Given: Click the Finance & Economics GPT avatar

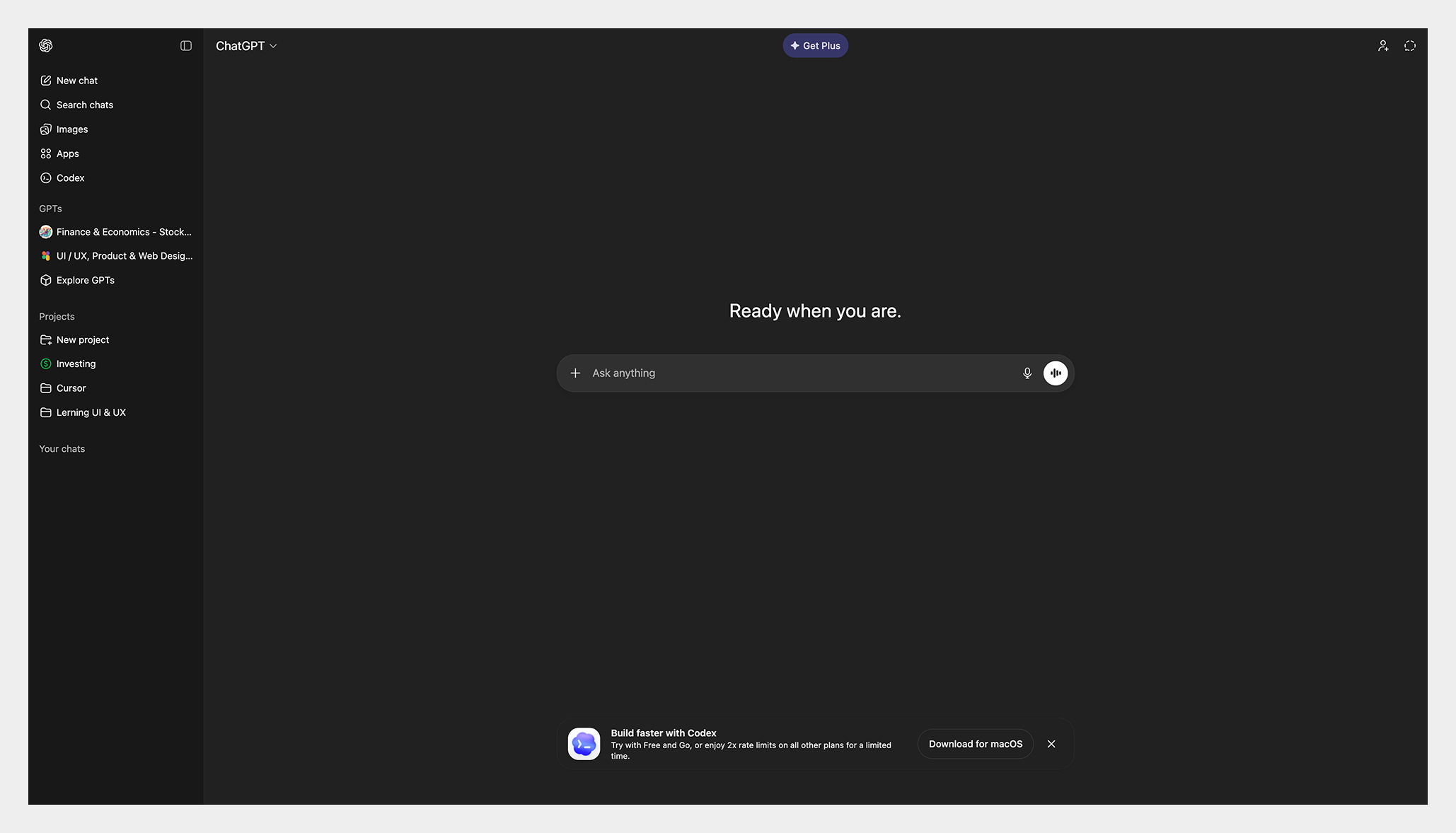Looking at the screenshot, I should pyautogui.click(x=46, y=232).
